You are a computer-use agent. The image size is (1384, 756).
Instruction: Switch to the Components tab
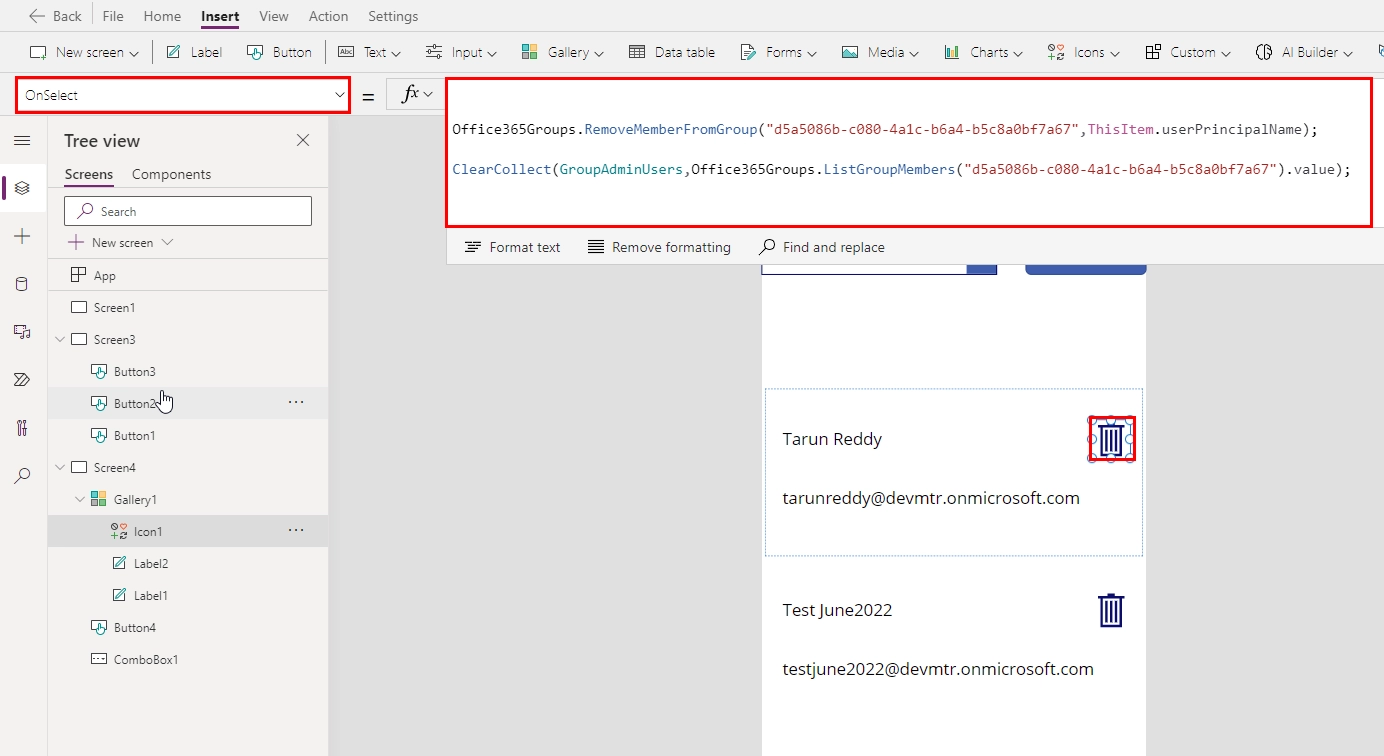click(171, 174)
